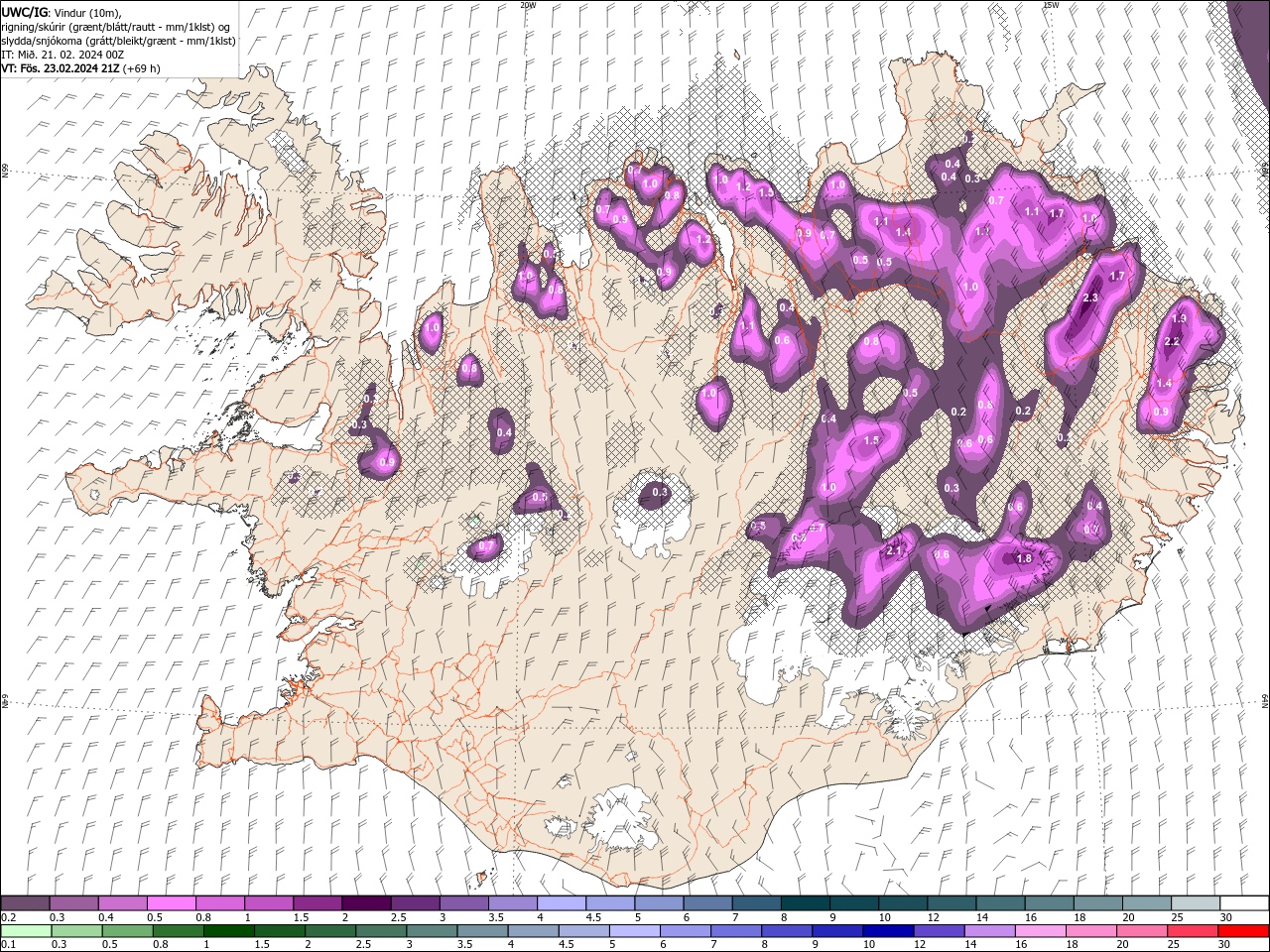This screenshot has width=1270, height=952.
Task: Pick the dark magenta swatch labelled 1.5 in upper legend
Action: point(317,903)
